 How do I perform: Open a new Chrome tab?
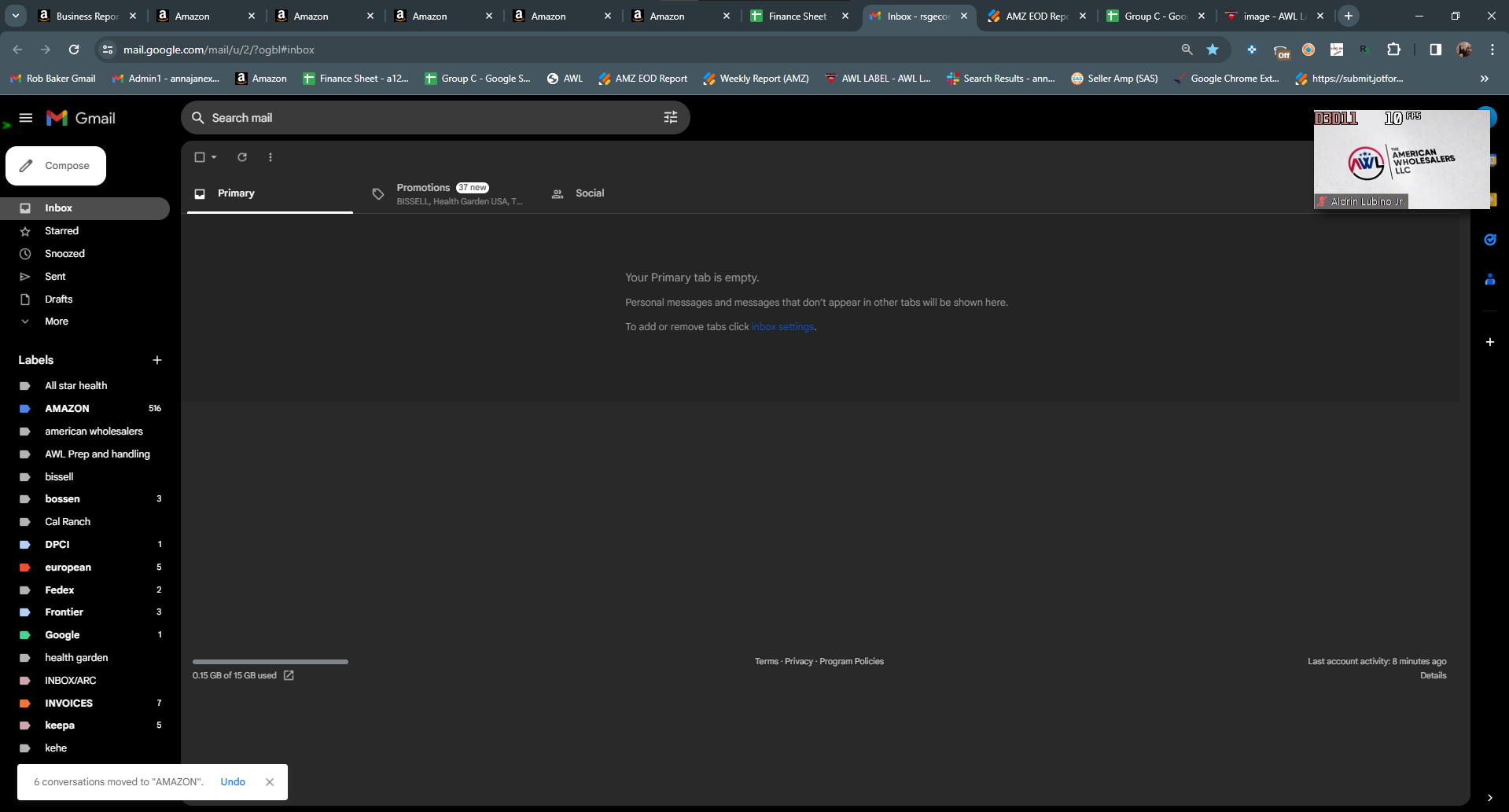click(1349, 16)
